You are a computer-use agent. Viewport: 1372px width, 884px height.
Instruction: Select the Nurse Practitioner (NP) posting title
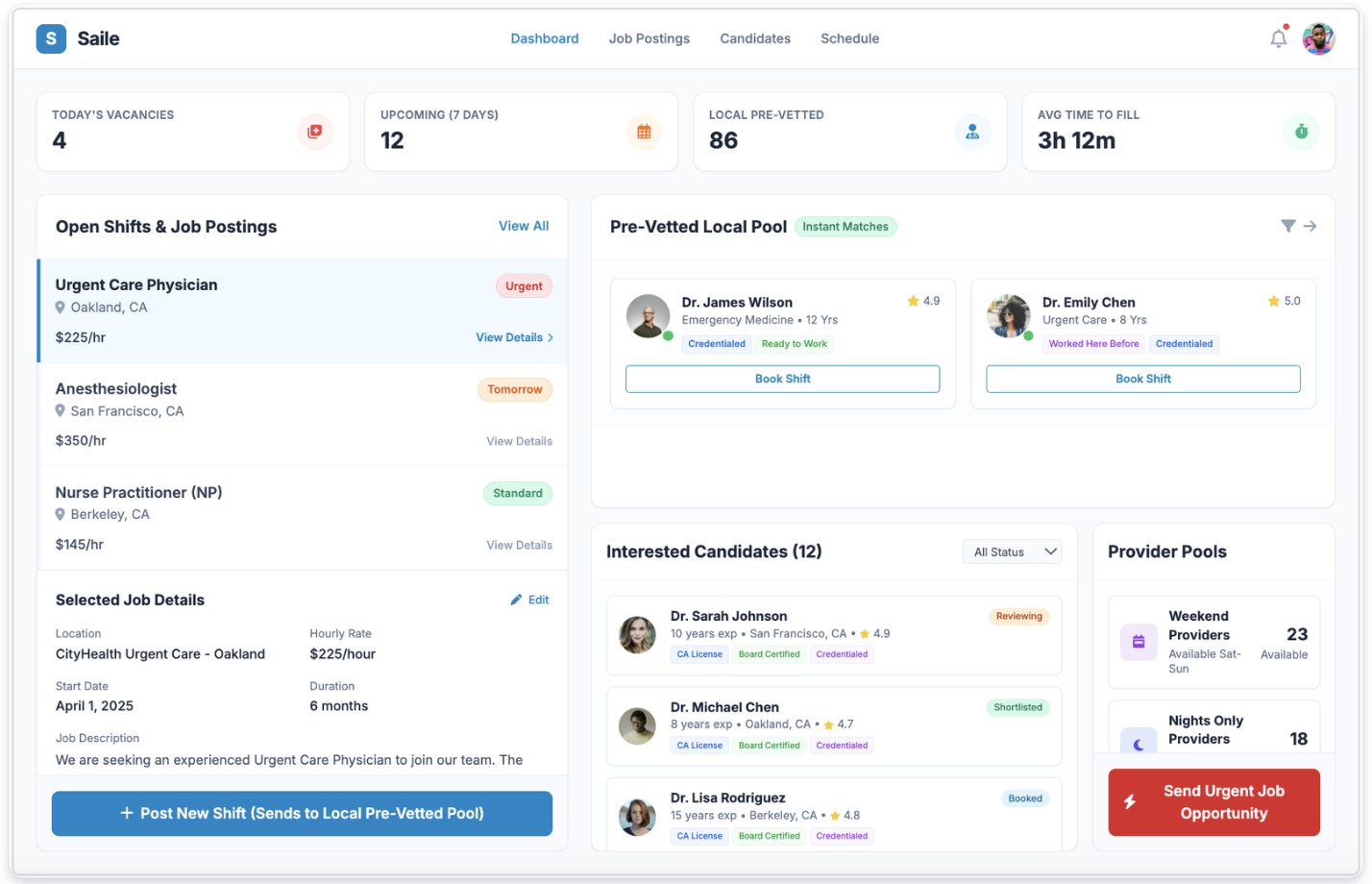(x=138, y=492)
